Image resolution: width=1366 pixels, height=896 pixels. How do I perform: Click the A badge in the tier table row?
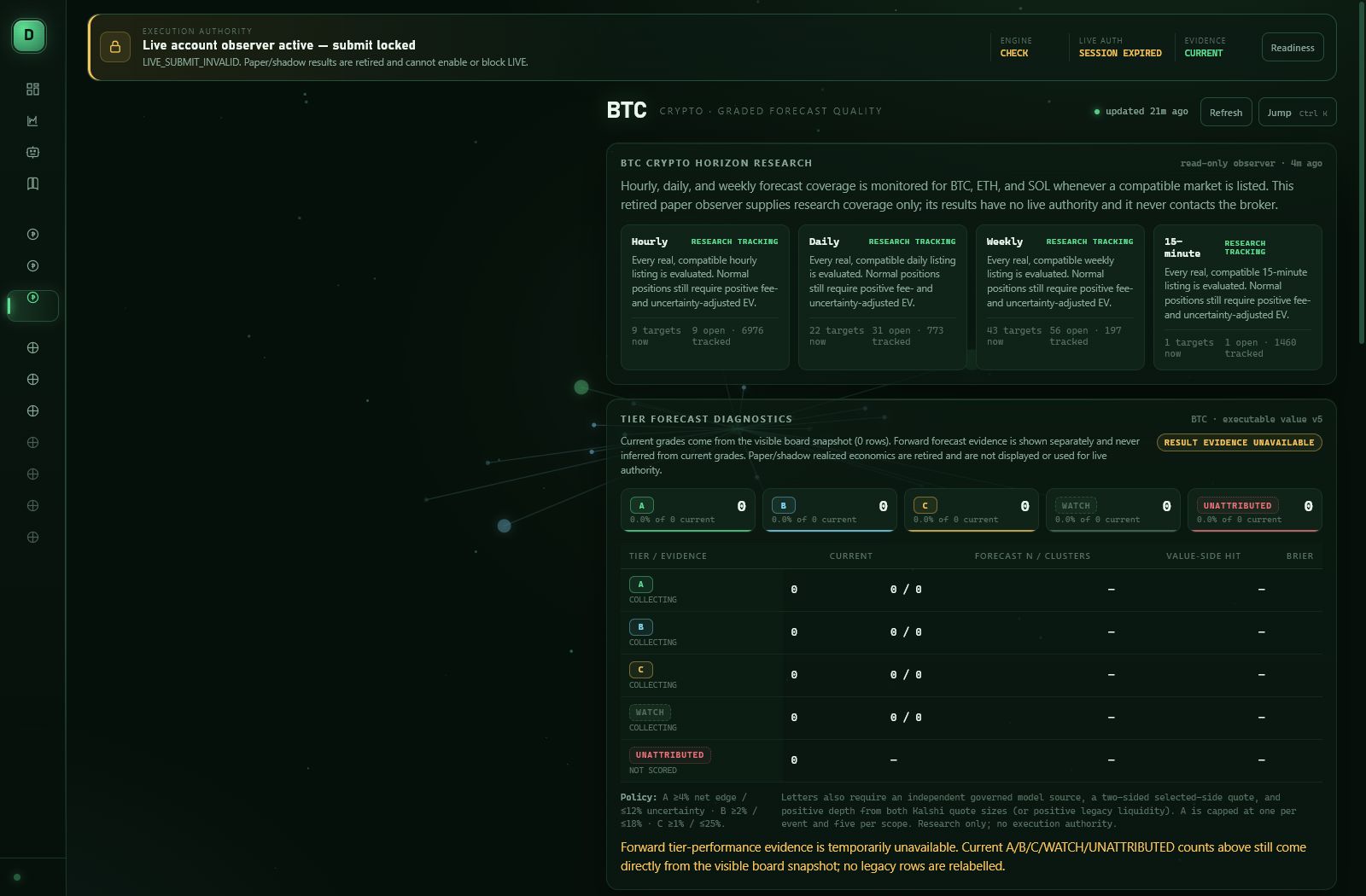coord(641,585)
